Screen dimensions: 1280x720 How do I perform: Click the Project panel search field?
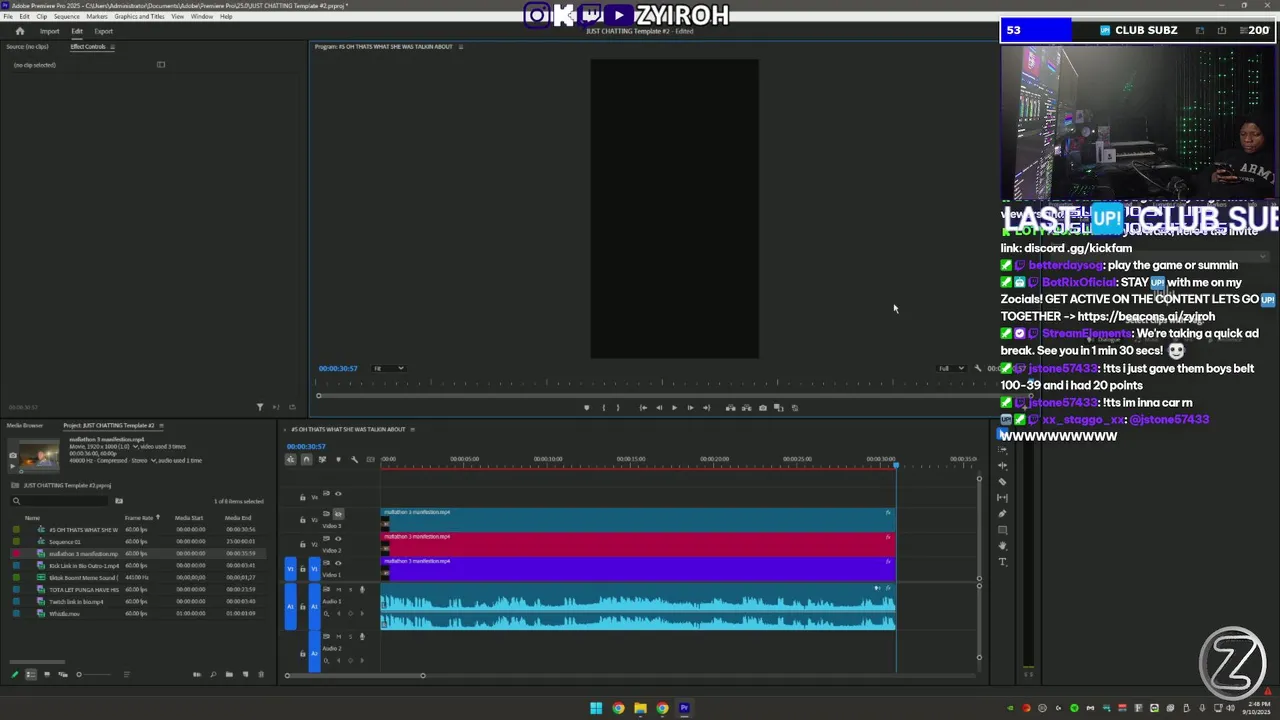(60, 501)
